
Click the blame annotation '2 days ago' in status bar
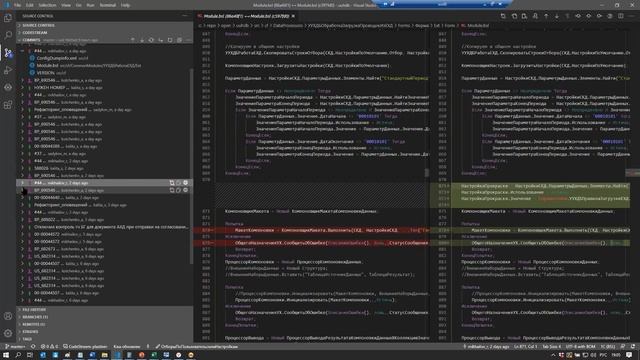click(x=487, y=347)
